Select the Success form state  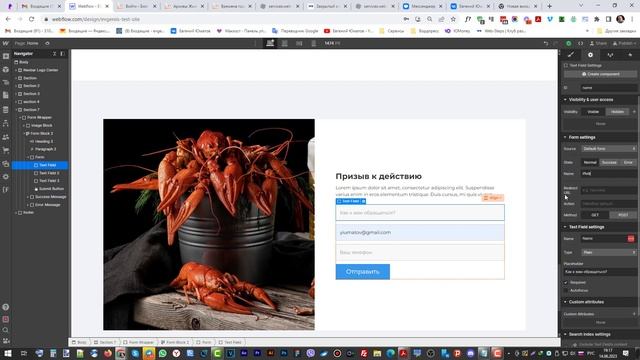tap(609, 162)
